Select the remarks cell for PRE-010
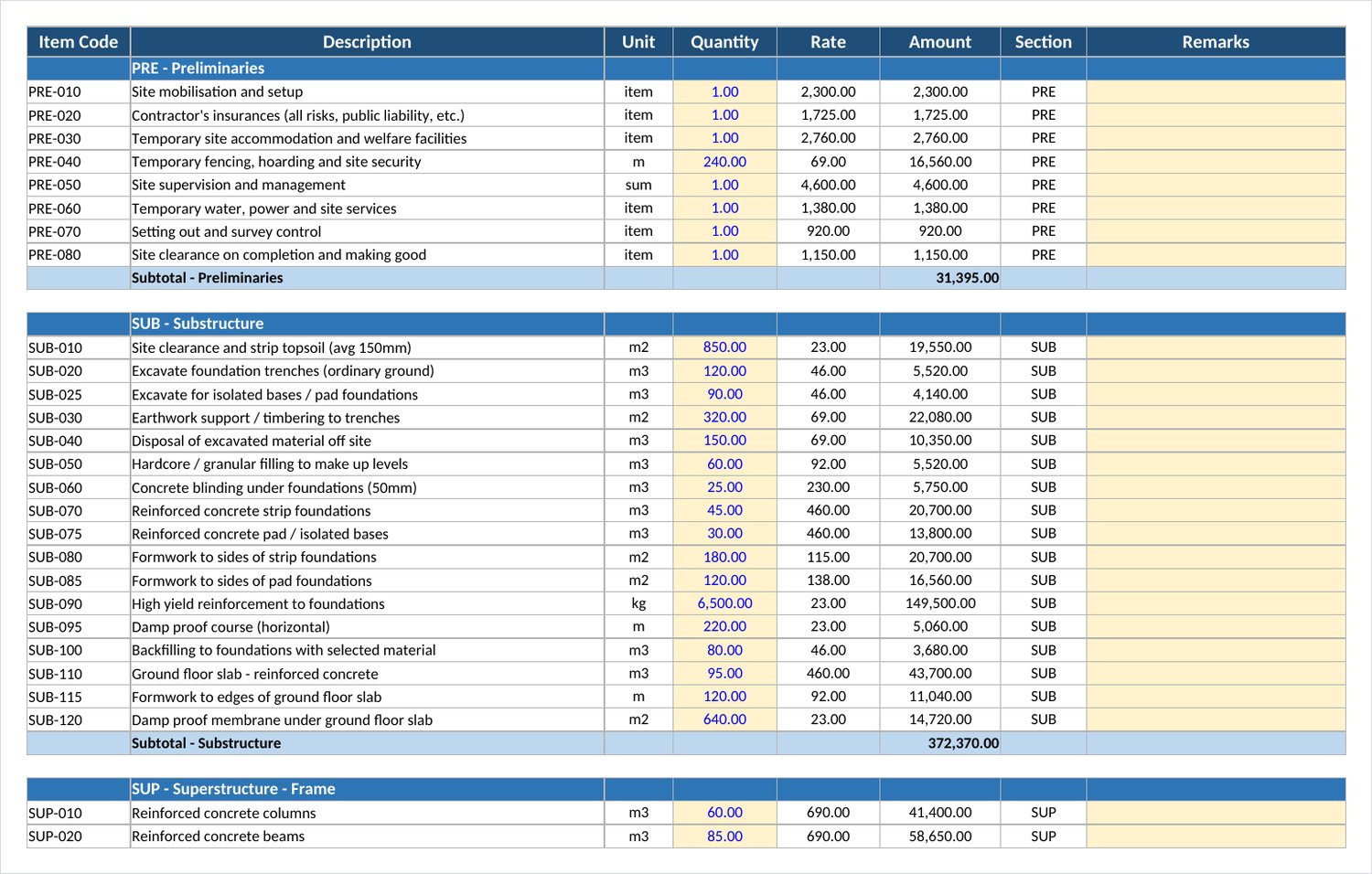 [1216, 92]
